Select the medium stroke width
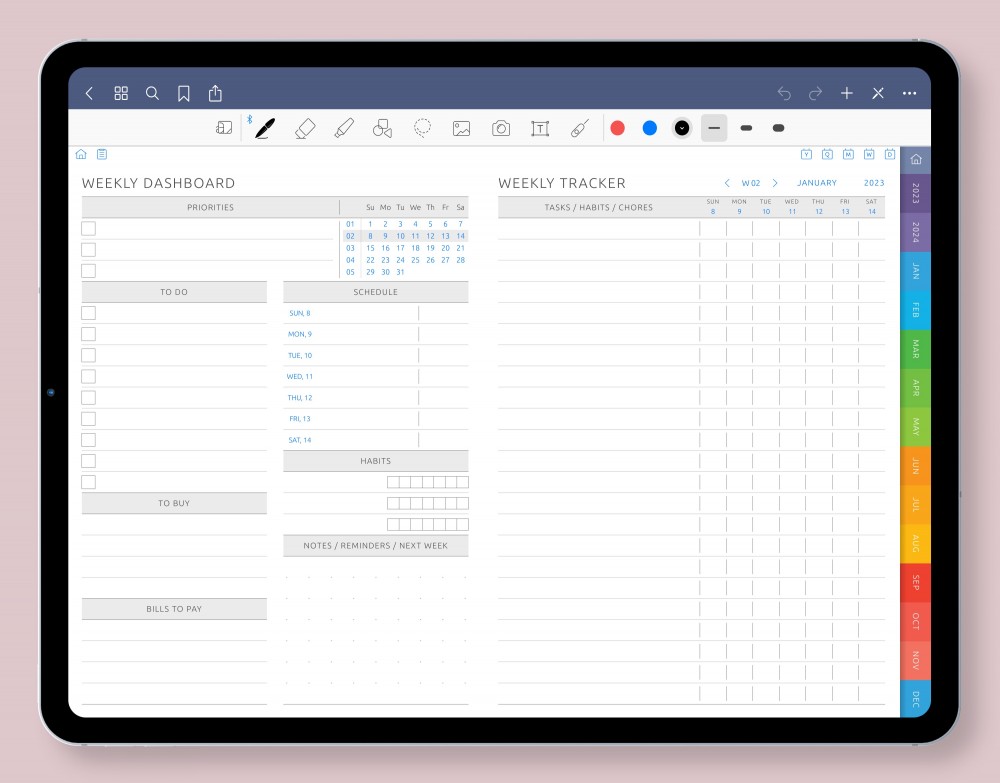Image resolution: width=1000 pixels, height=783 pixels. coord(746,128)
